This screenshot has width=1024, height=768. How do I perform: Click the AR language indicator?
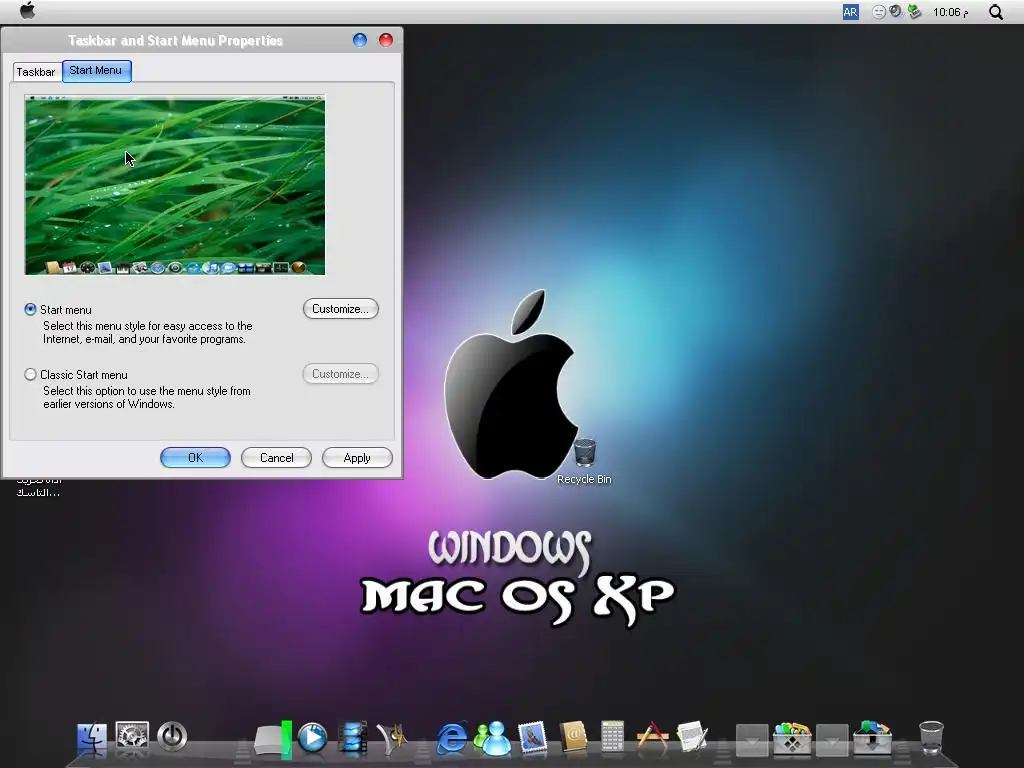pos(850,12)
